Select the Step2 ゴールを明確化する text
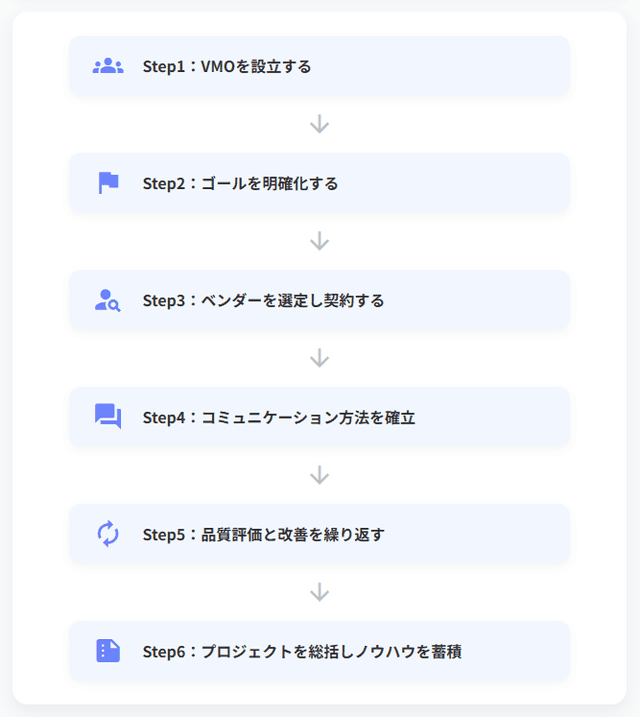Image resolution: width=640 pixels, height=717 pixels. [240, 184]
